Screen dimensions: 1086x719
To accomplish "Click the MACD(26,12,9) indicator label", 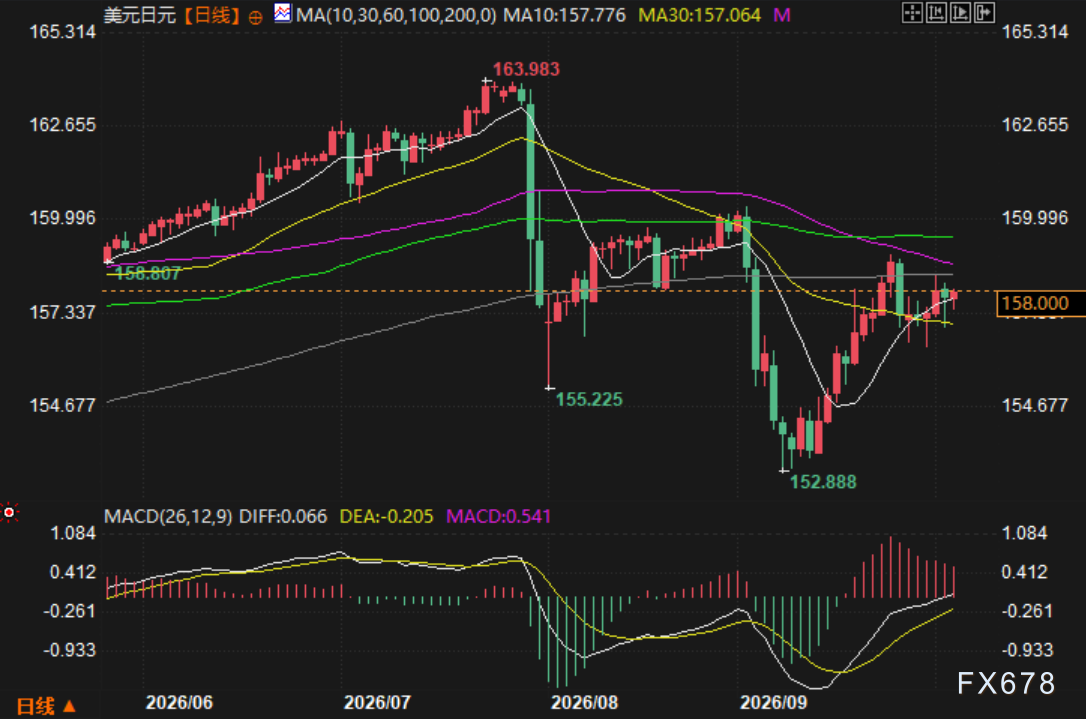I will [x=168, y=517].
